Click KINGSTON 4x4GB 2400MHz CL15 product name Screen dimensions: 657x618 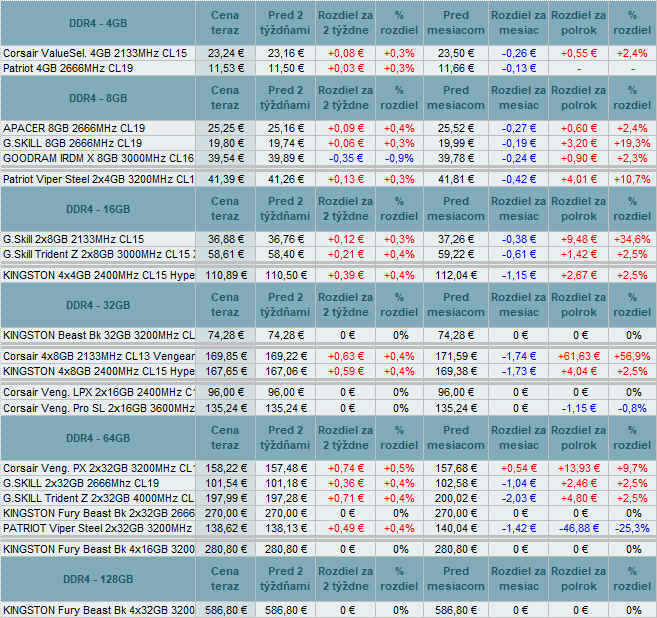point(98,275)
